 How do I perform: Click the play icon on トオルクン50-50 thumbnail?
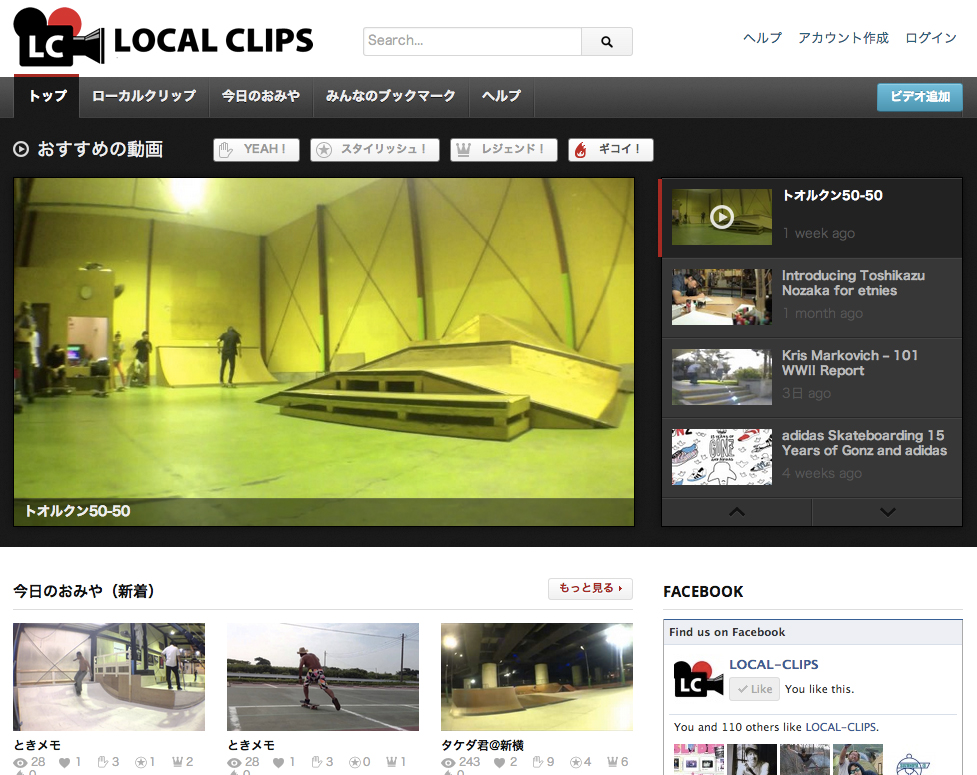(721, 216)
